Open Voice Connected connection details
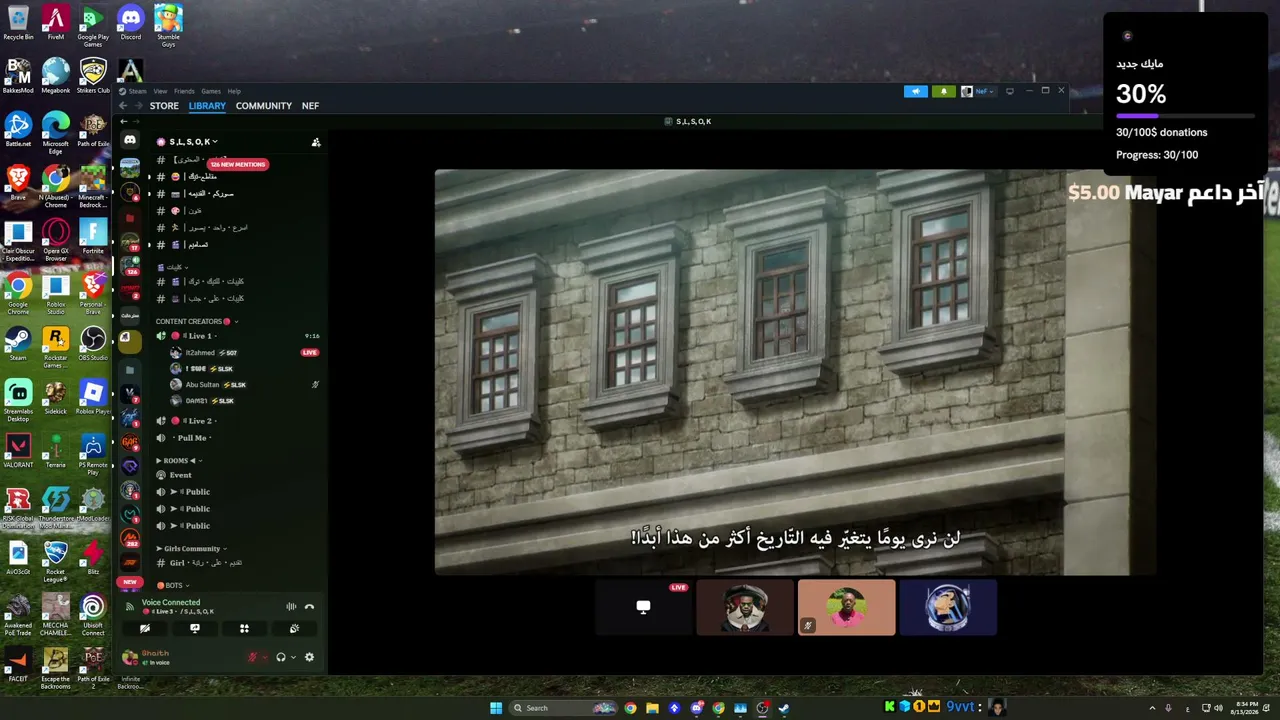 [x=171, y=603]
